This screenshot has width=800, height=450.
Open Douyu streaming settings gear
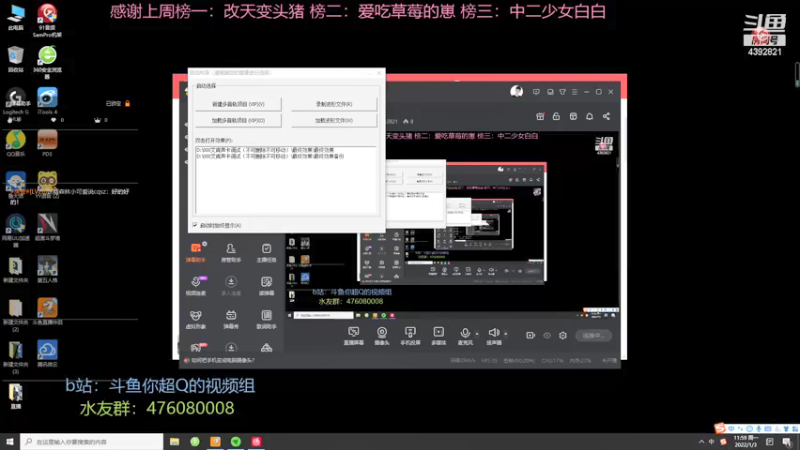563,335
